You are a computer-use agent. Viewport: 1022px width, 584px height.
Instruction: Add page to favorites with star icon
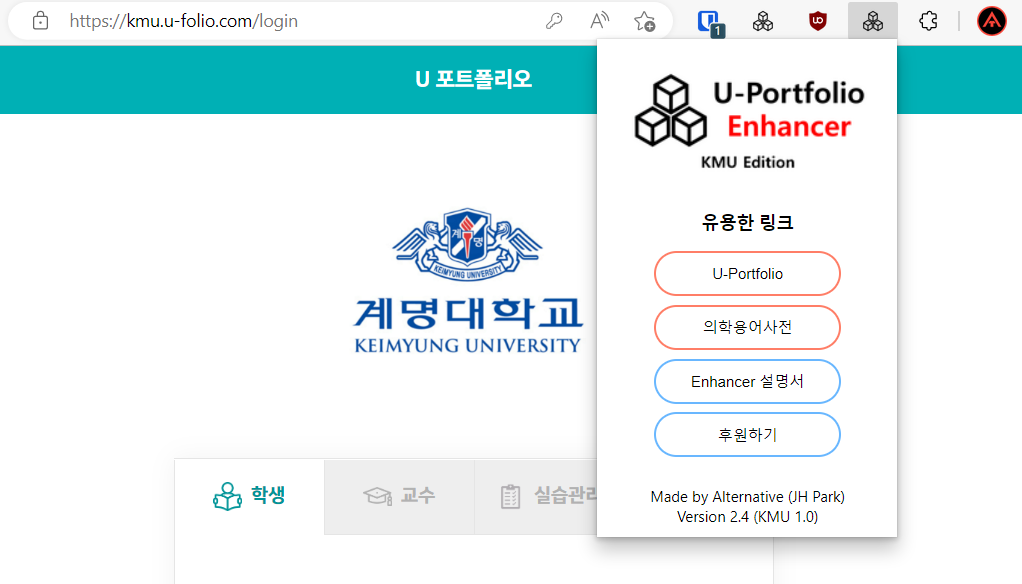pyautogui.click(x=645, y=21)
